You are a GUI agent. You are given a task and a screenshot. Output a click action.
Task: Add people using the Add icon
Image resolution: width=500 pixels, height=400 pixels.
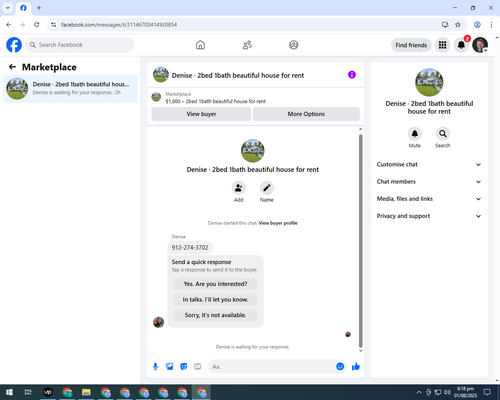tap(239, 188)
